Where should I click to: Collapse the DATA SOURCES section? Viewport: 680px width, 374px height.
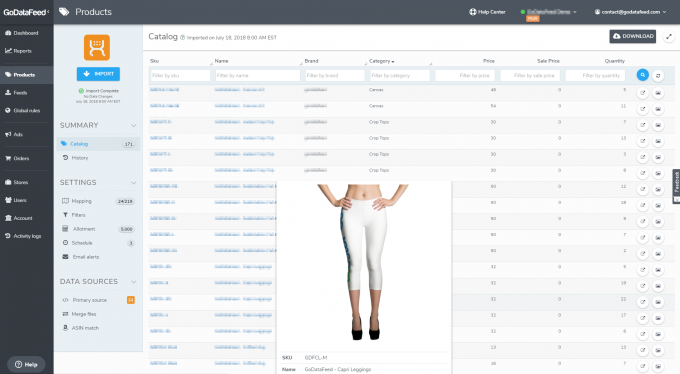click(x=134, y=282)
